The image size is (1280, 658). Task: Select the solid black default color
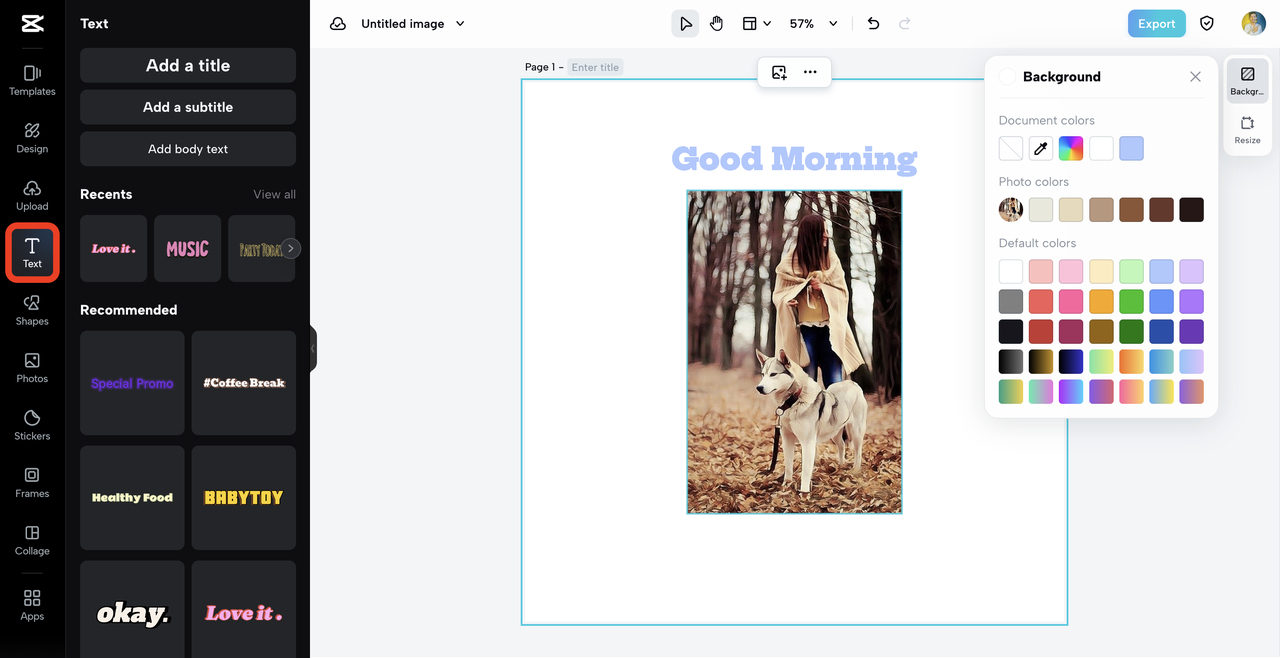tap(1011, 331)
